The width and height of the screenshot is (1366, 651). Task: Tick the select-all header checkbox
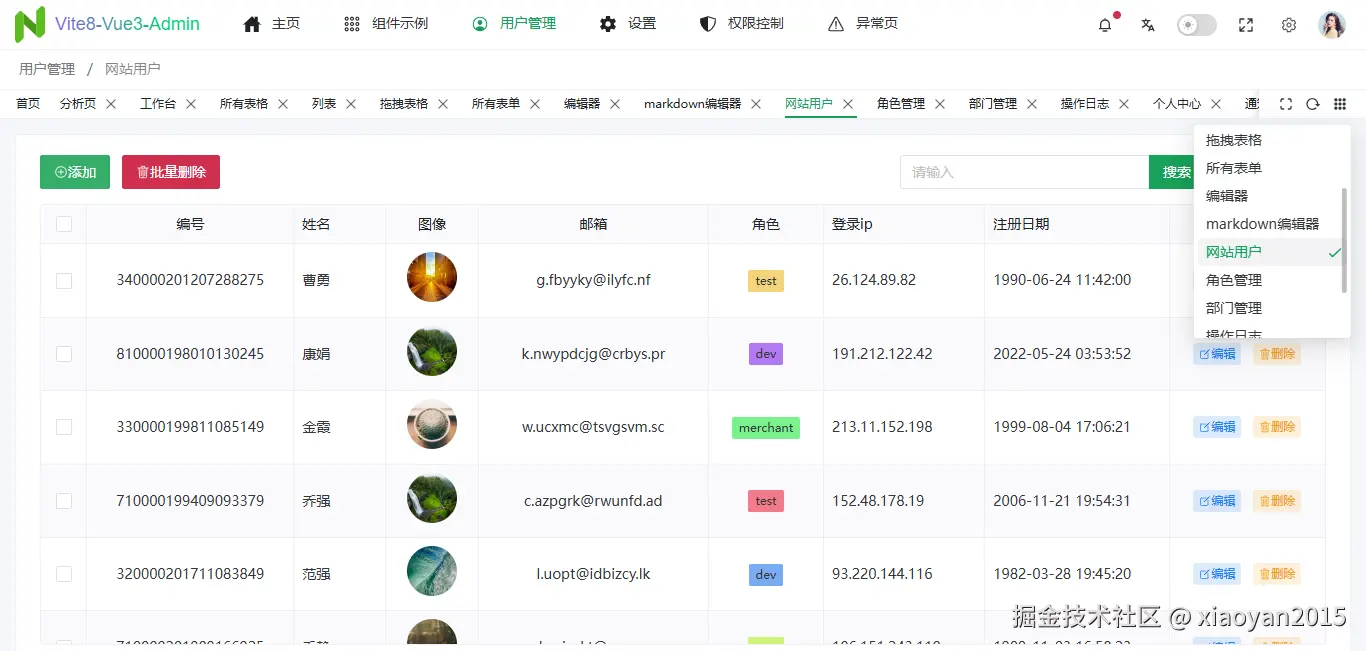64,224
